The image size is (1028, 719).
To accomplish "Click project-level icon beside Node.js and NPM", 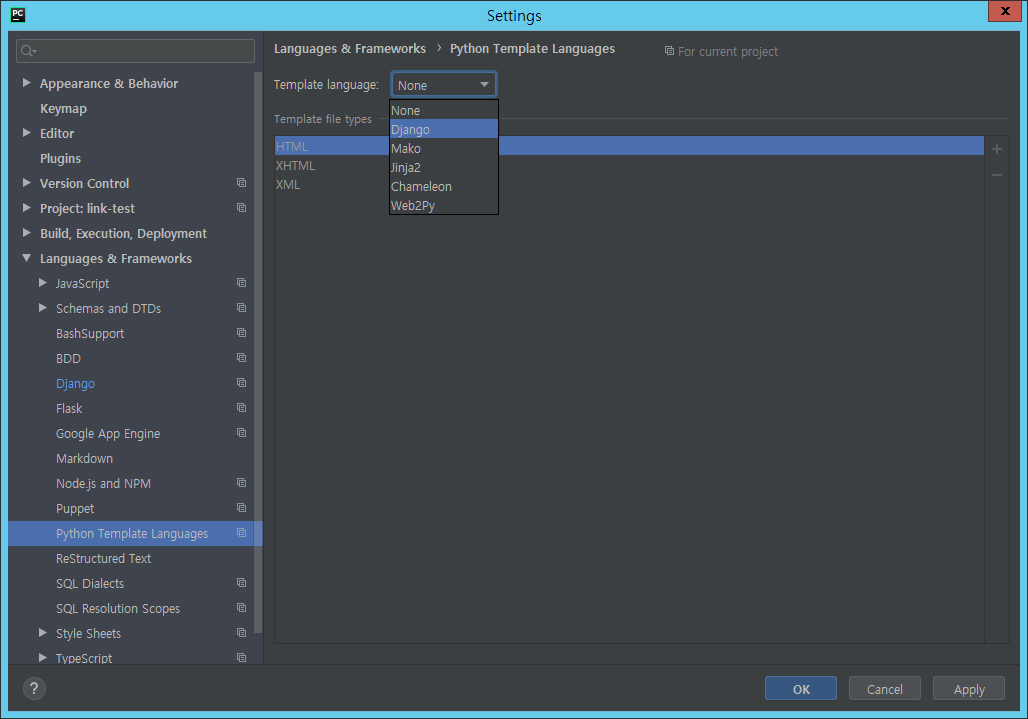I will point(241,483).
